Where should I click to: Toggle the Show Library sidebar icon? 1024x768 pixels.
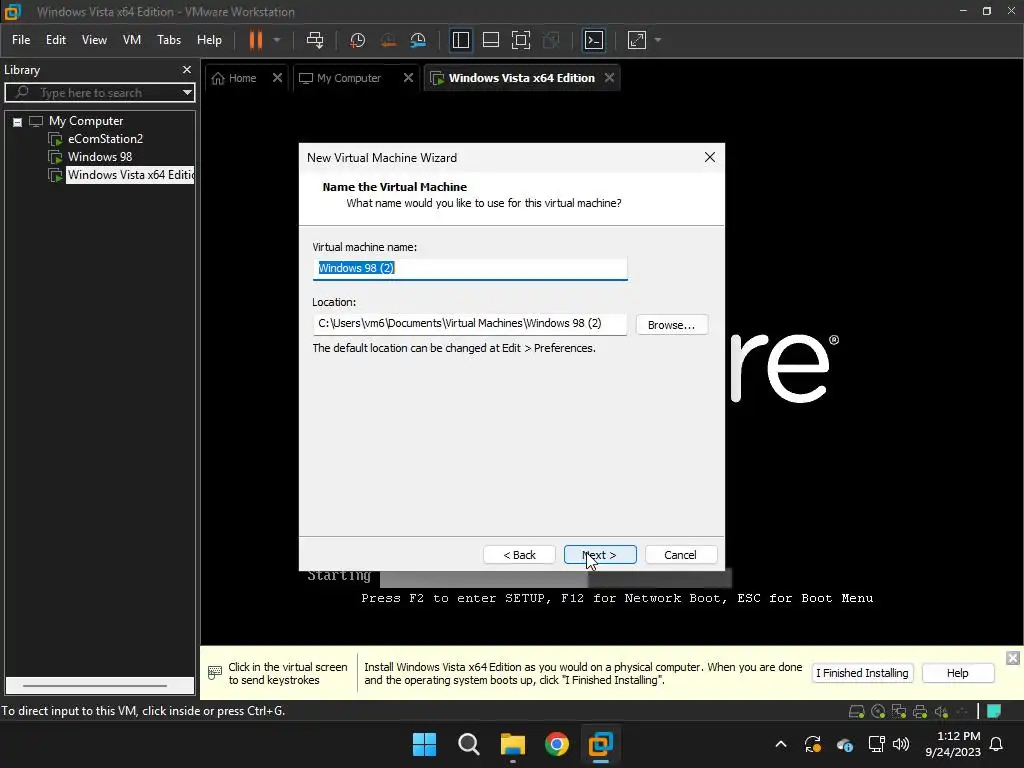pyautogui.click(x=460, y=40)
